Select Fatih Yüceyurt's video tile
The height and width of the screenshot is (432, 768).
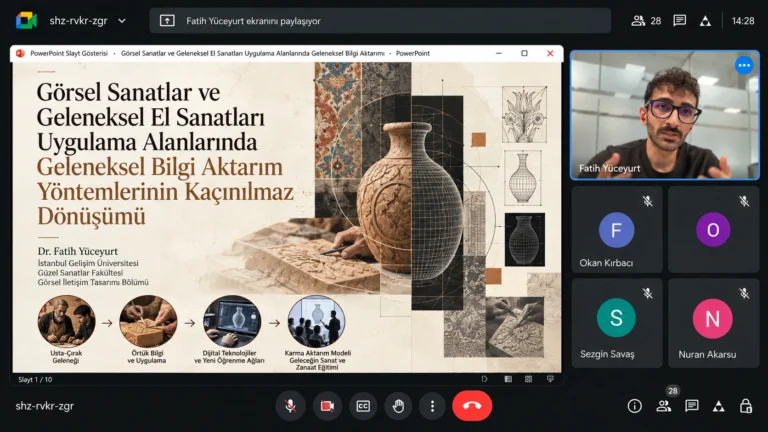point(665,115)
